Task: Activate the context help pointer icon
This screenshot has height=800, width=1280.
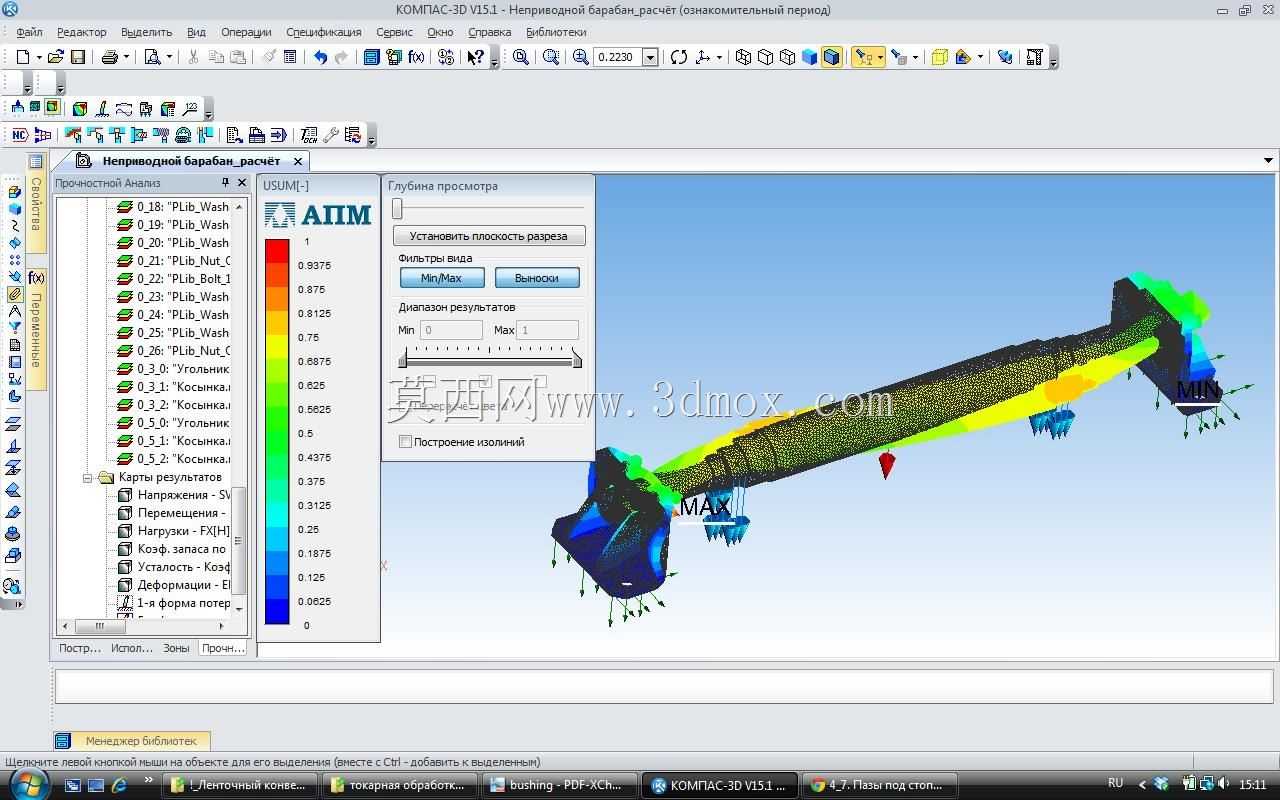Action: [476, 57]
